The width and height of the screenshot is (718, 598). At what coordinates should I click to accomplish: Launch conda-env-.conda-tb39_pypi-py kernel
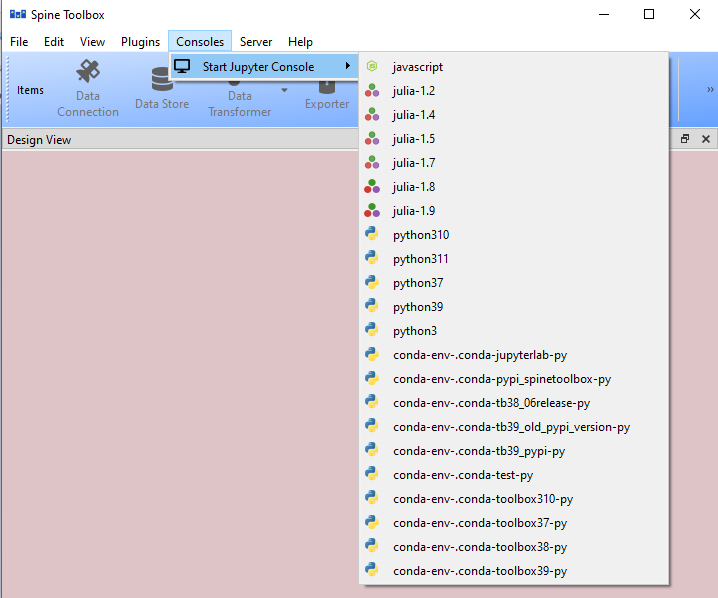[513, 451]
